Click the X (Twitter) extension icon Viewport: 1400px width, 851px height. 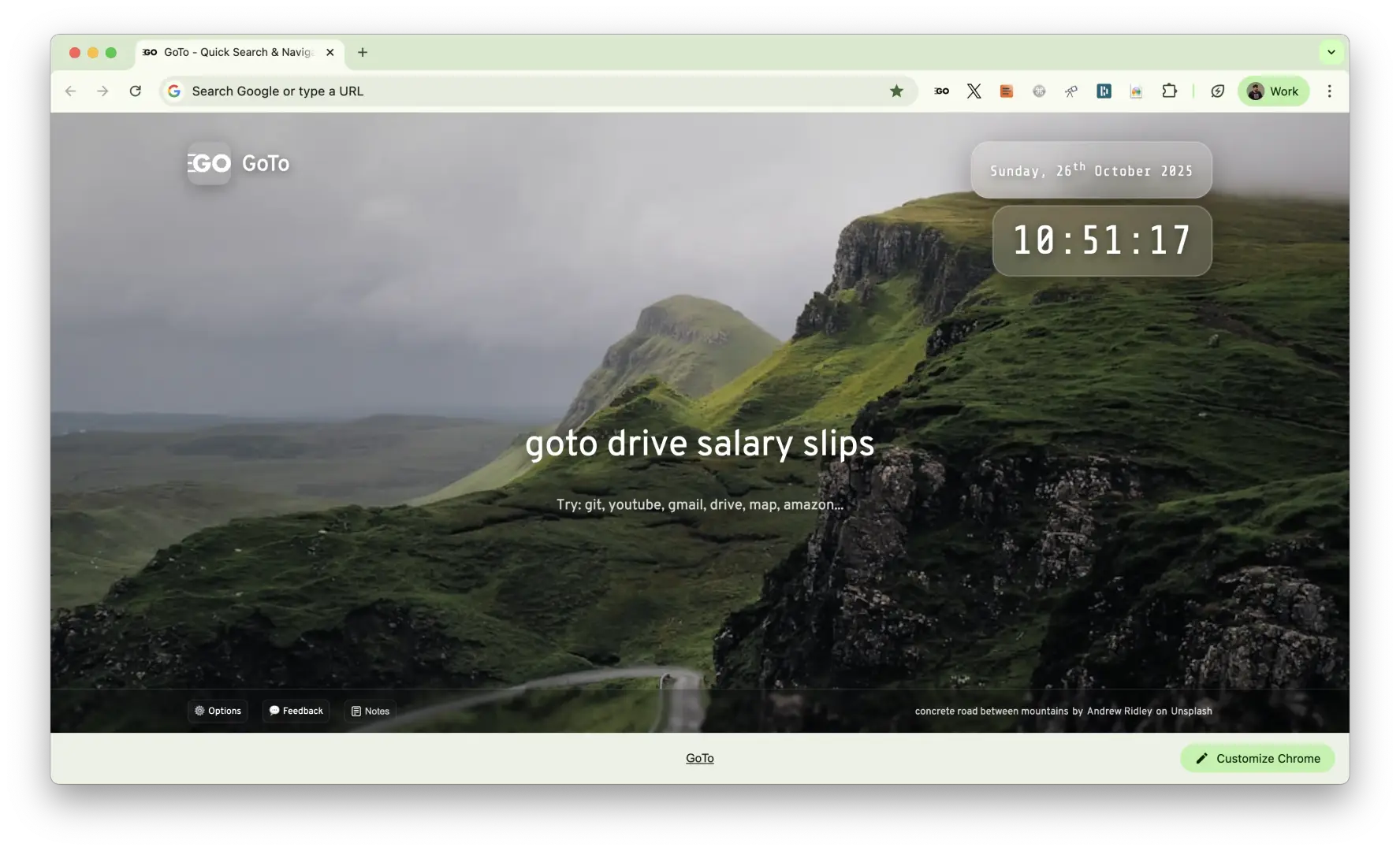pos(974,91)
